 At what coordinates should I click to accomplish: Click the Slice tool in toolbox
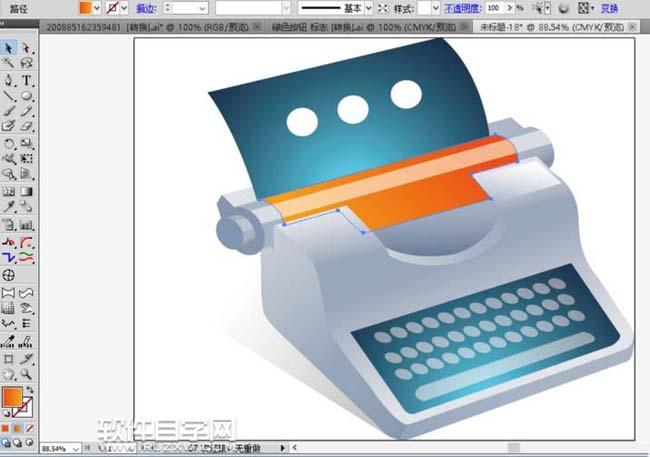pyautogui.click(x=26, y=359)
